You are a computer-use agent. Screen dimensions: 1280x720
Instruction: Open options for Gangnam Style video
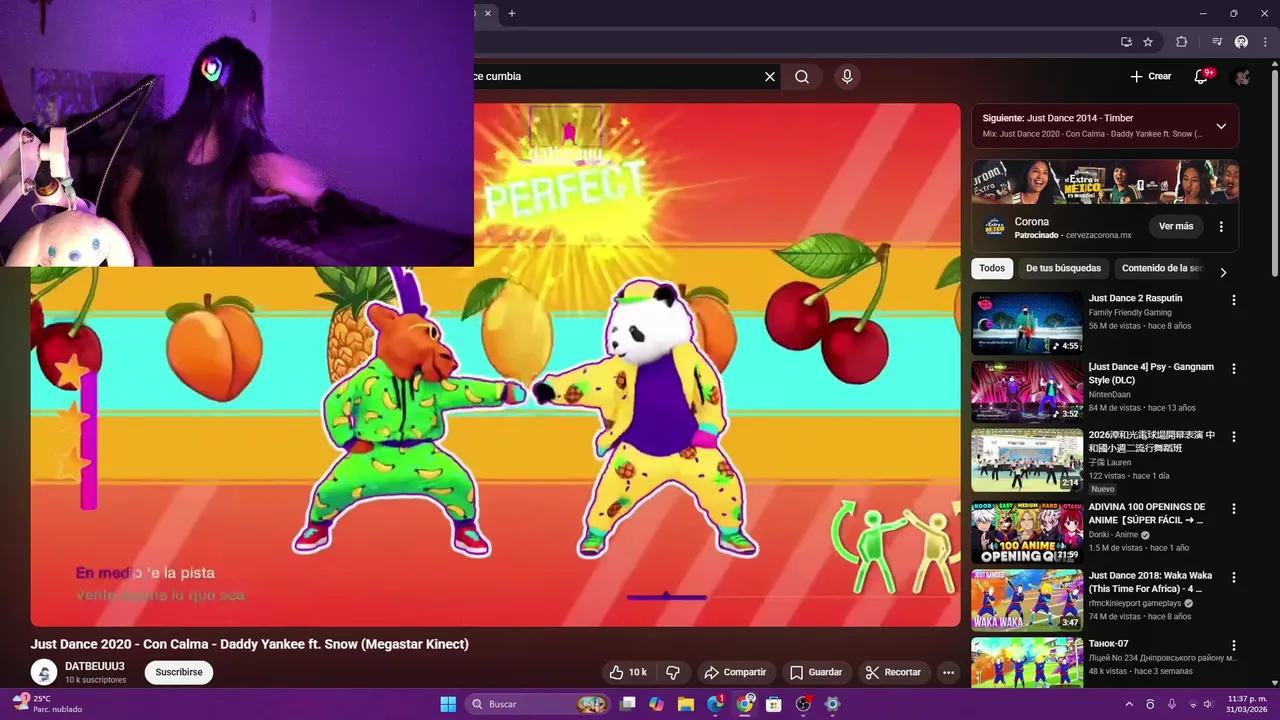[1233, 368]
